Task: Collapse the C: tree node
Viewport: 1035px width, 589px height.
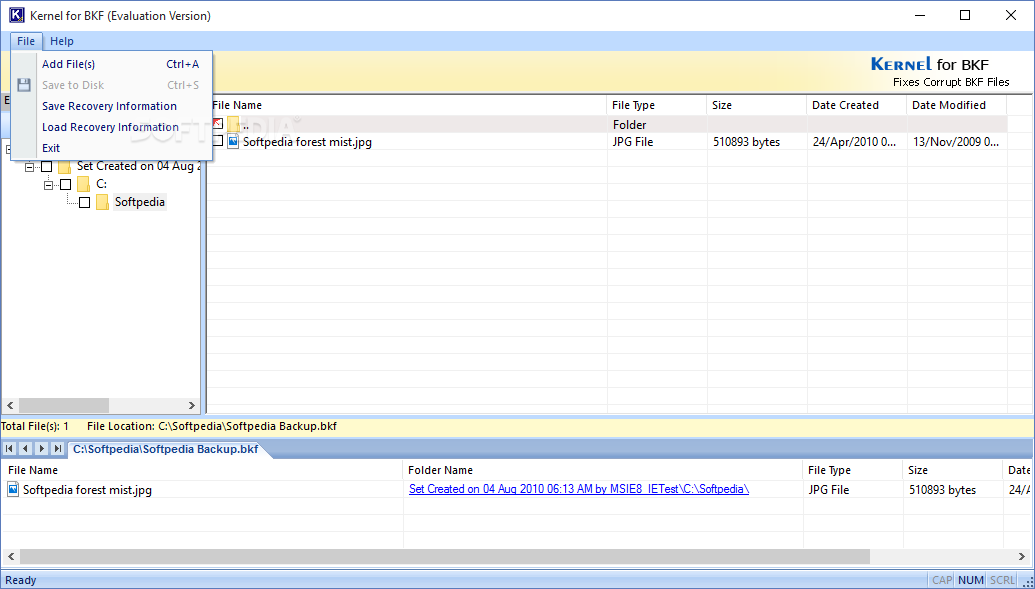Action: click(48, 185)
